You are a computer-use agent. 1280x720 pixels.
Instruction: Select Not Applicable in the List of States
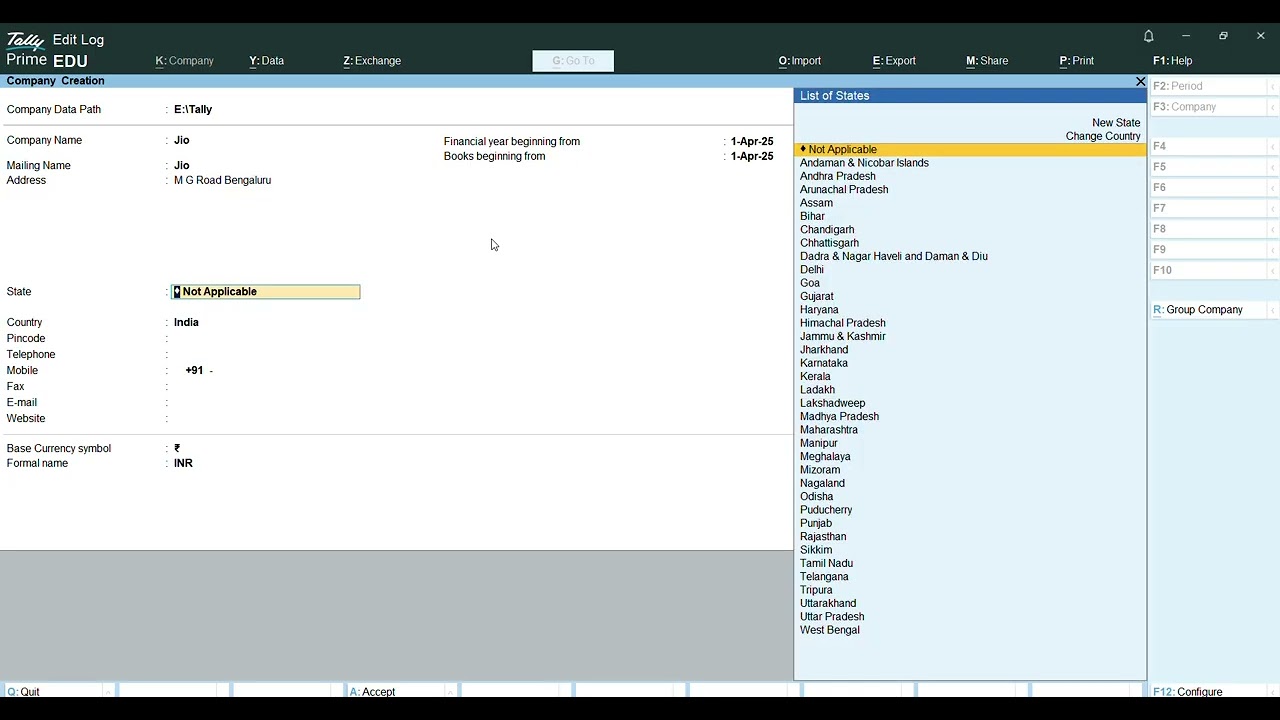[970, 149]
